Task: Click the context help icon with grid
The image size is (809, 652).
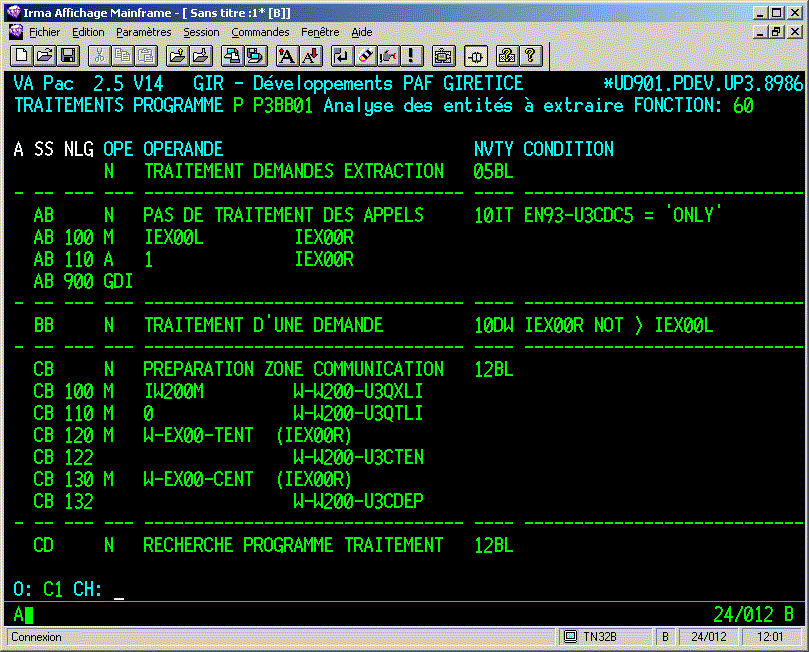Action: 507,56
